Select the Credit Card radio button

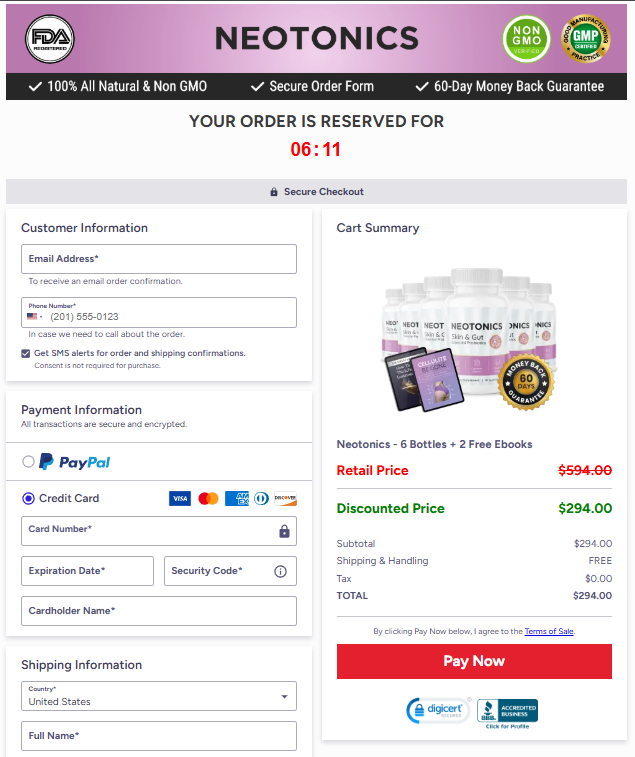tap(28, 498)
